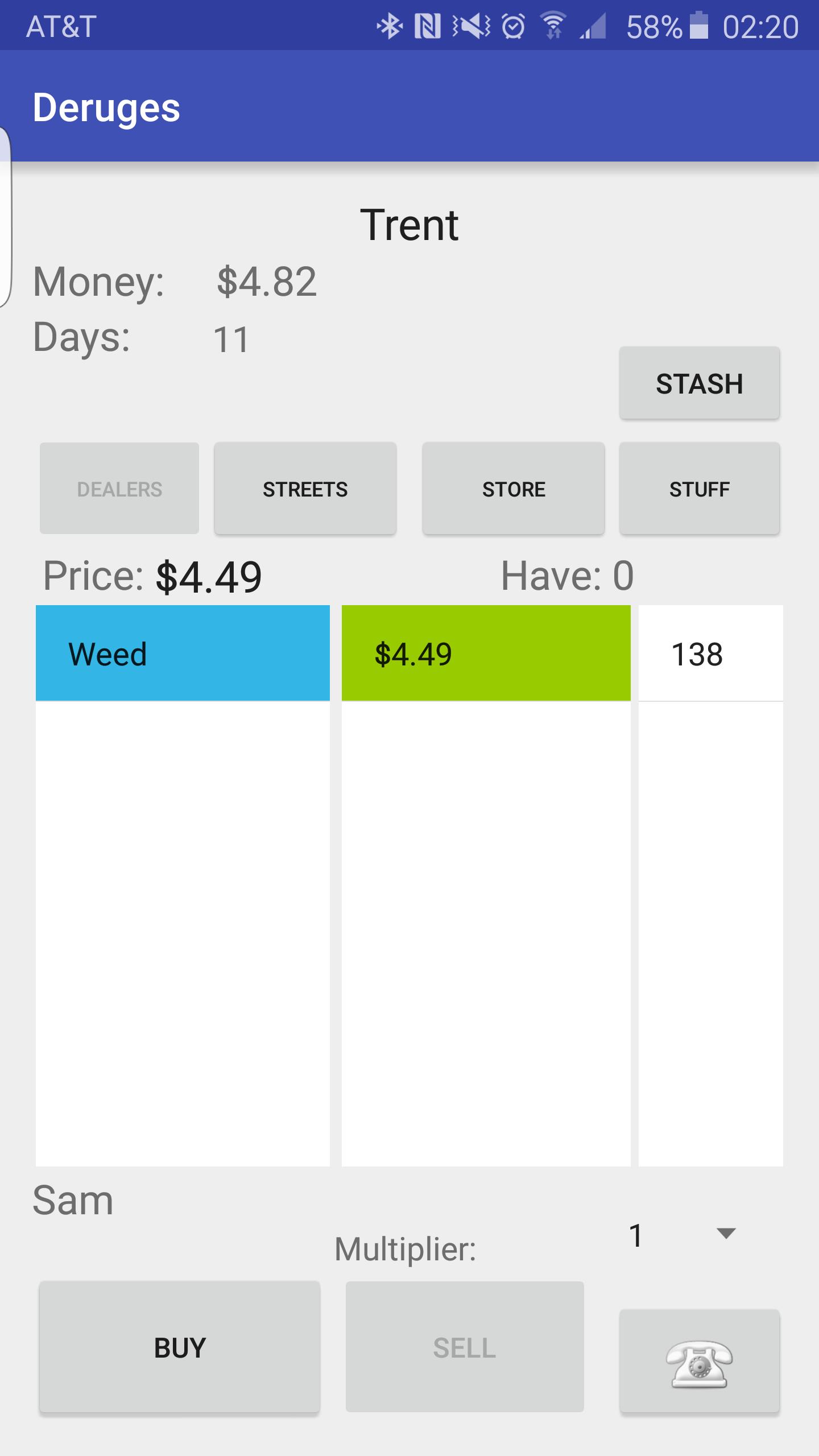Select the blue Weed item cell
Image resolution: width=819 pixels, height=1456 pixels.
coord(183,653)
